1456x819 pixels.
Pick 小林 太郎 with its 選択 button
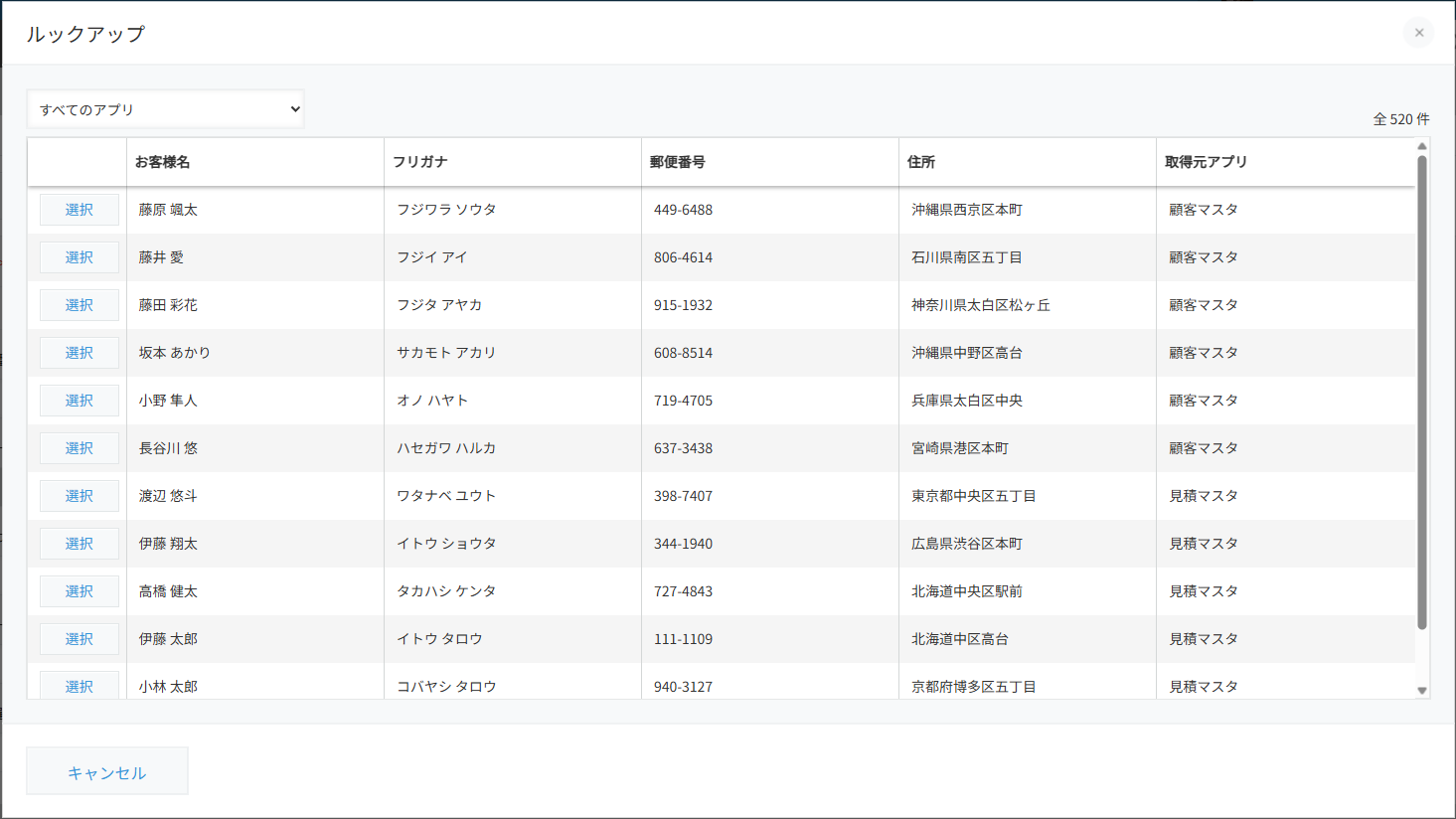(x=80, y=685)
